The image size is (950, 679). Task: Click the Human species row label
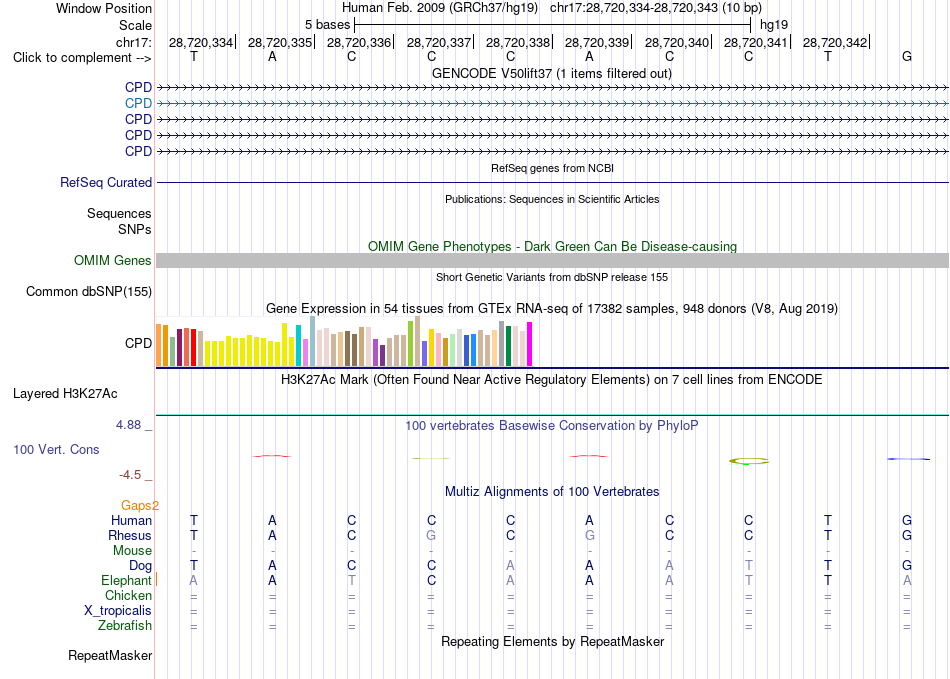[131, 520]
